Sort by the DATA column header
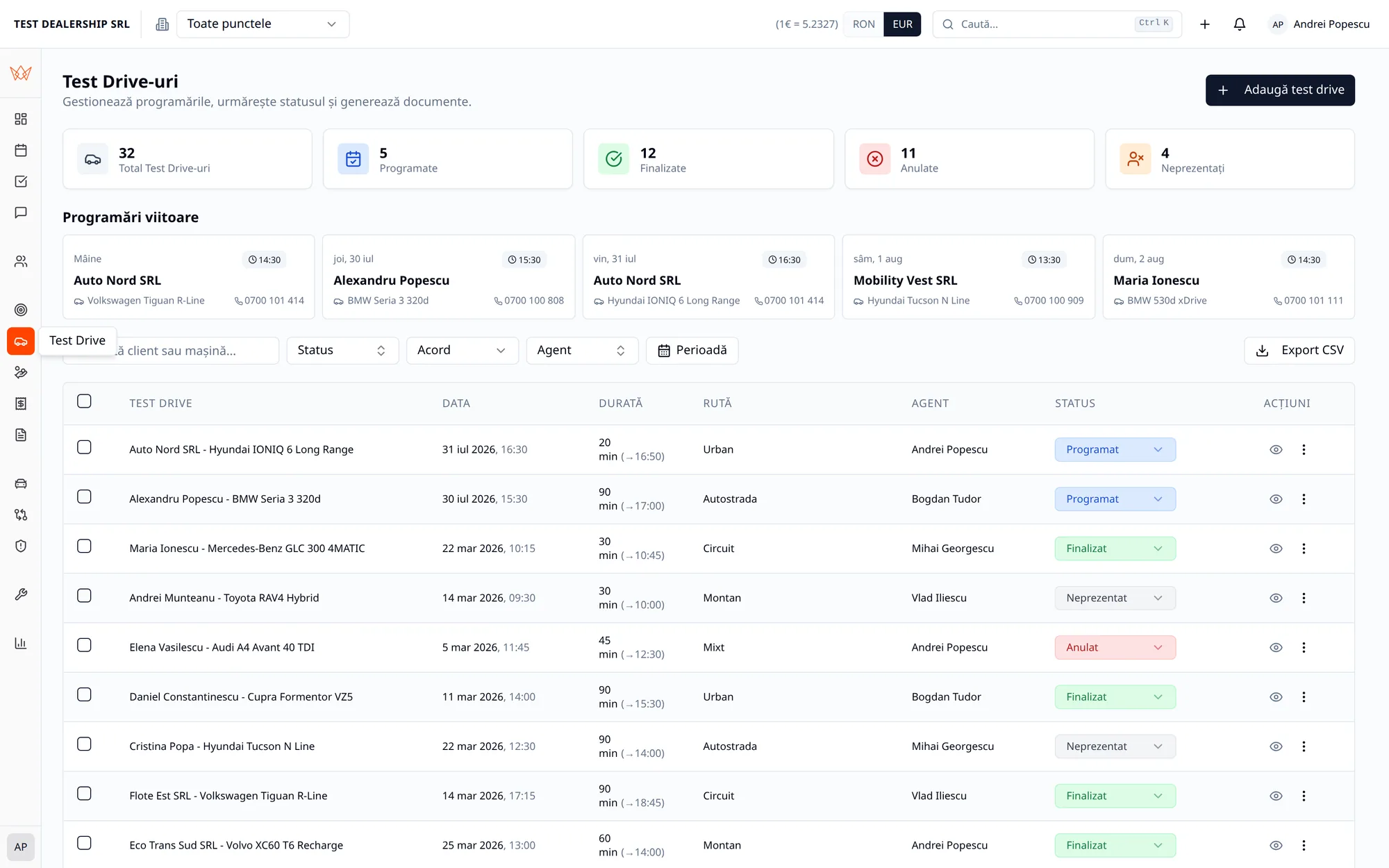 tap(456, 403)
